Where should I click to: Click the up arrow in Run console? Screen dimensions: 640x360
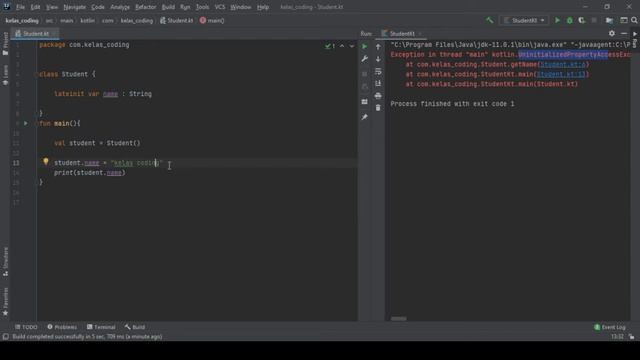point(378,47)
